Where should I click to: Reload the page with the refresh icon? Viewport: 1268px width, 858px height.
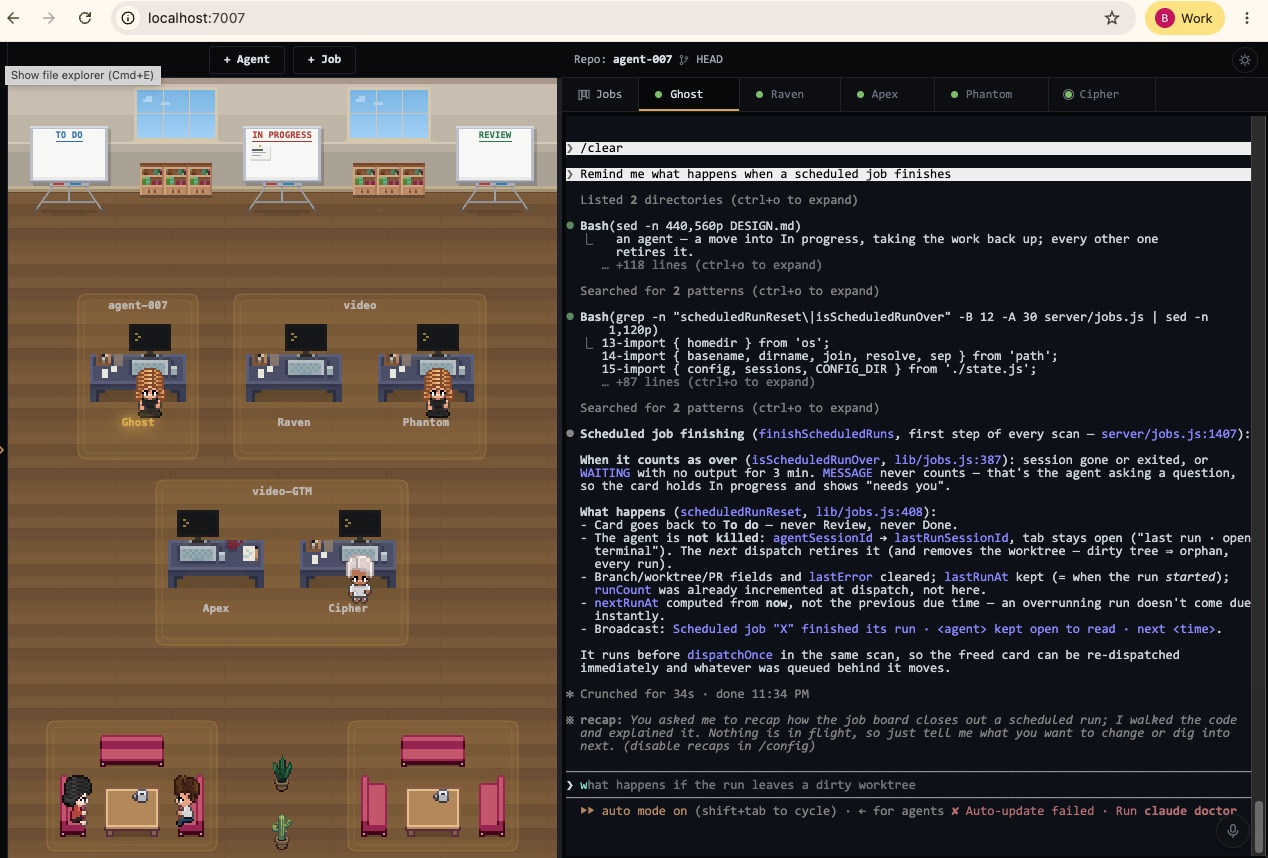tap(85, 18)
